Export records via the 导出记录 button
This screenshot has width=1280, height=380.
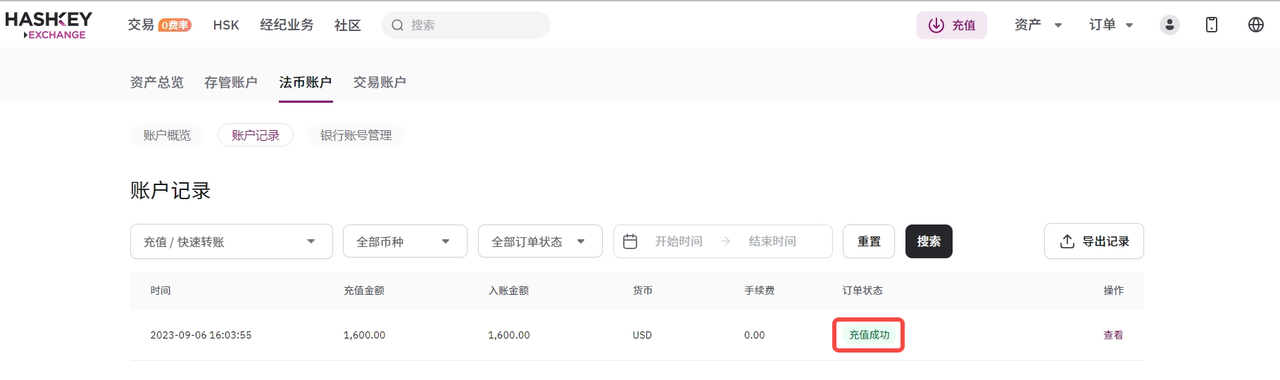click(x=1094, y=241)
